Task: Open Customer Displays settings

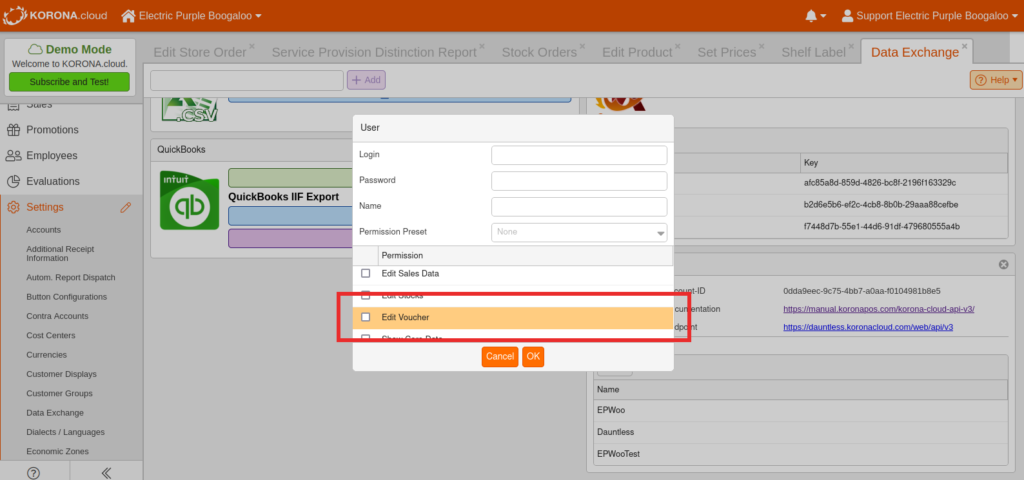Action: point(61,374)
